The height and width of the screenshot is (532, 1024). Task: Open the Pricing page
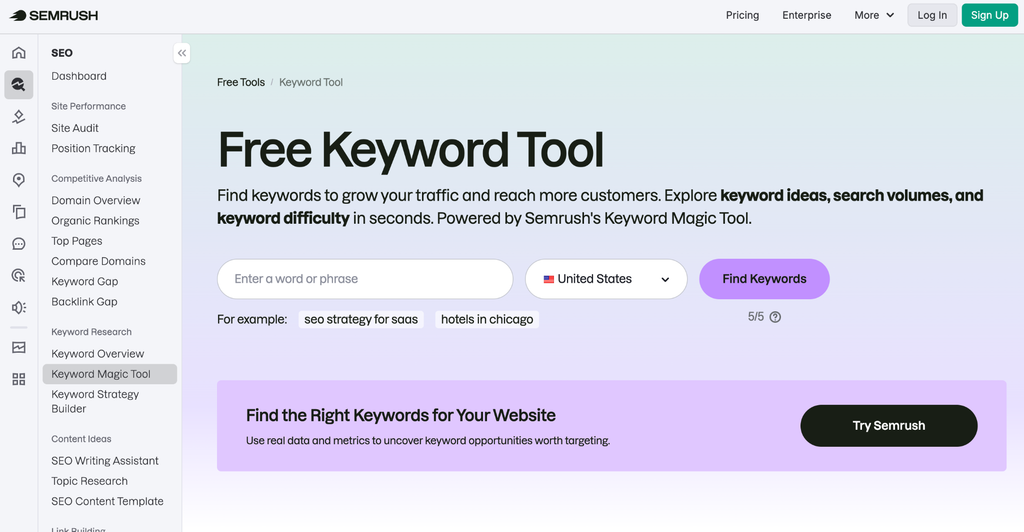(x=743, y=15)
